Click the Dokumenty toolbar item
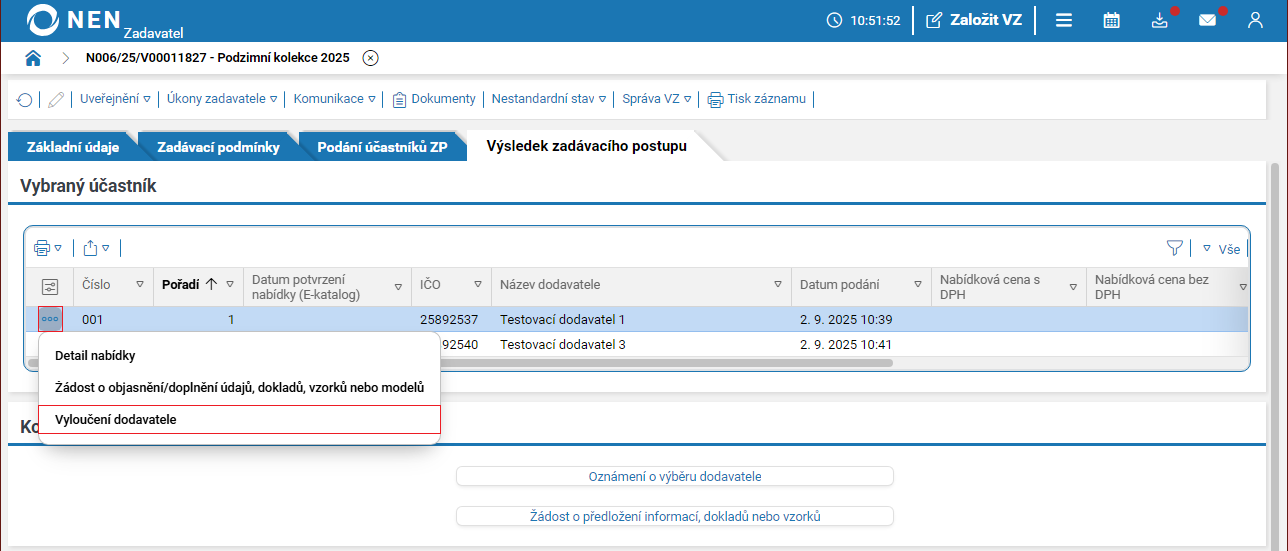This screenshot has height=551, width=1288. pos(434,99)
